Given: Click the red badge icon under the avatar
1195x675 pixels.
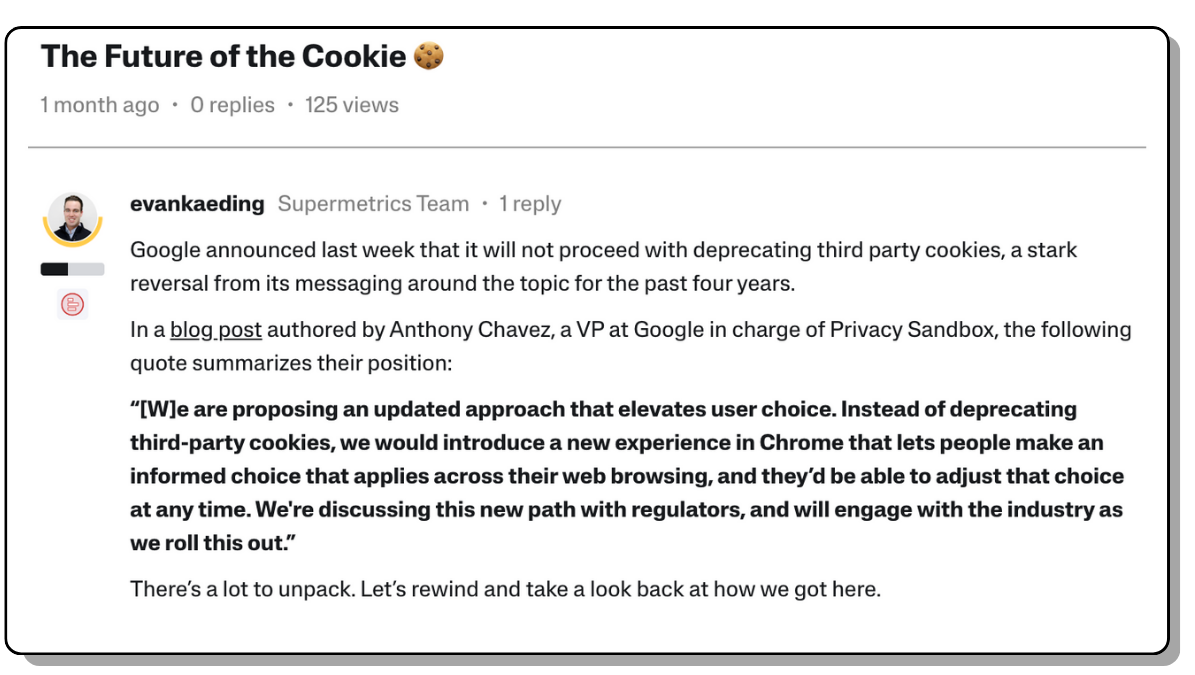Looking at the screenshot, I should 73,304.
